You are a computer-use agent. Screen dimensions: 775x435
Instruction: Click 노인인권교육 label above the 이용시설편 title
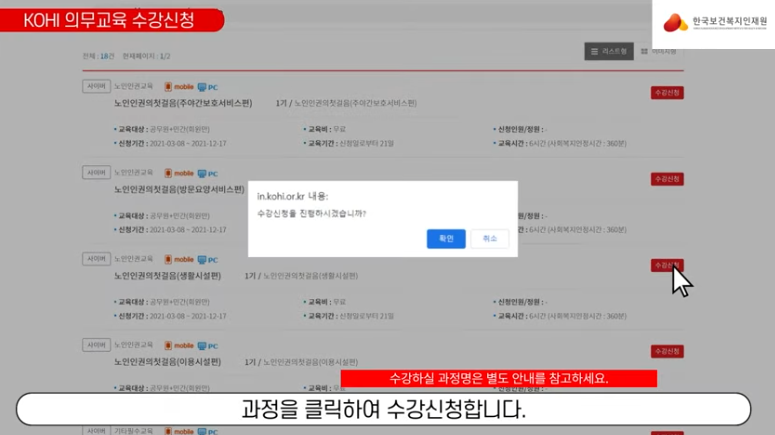(133, 345)
